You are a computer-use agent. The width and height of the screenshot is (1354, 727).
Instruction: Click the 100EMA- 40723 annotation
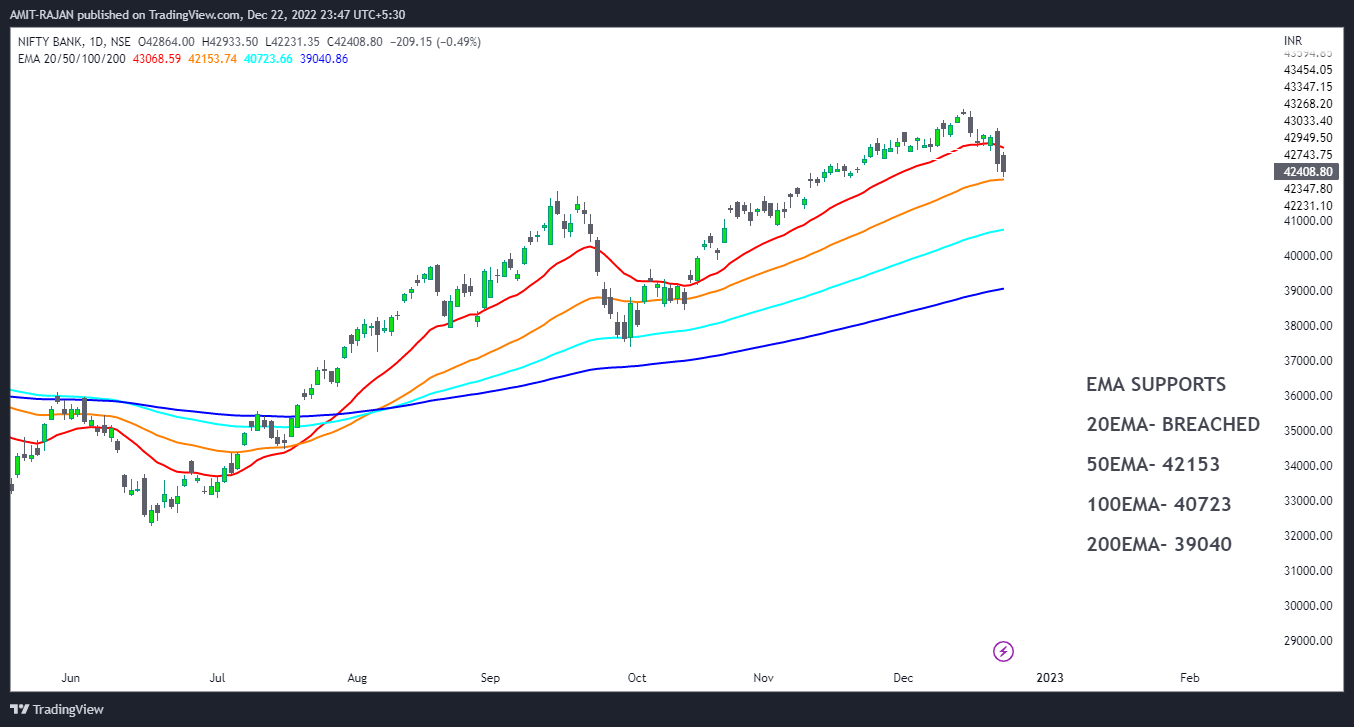click(1159, 504)
